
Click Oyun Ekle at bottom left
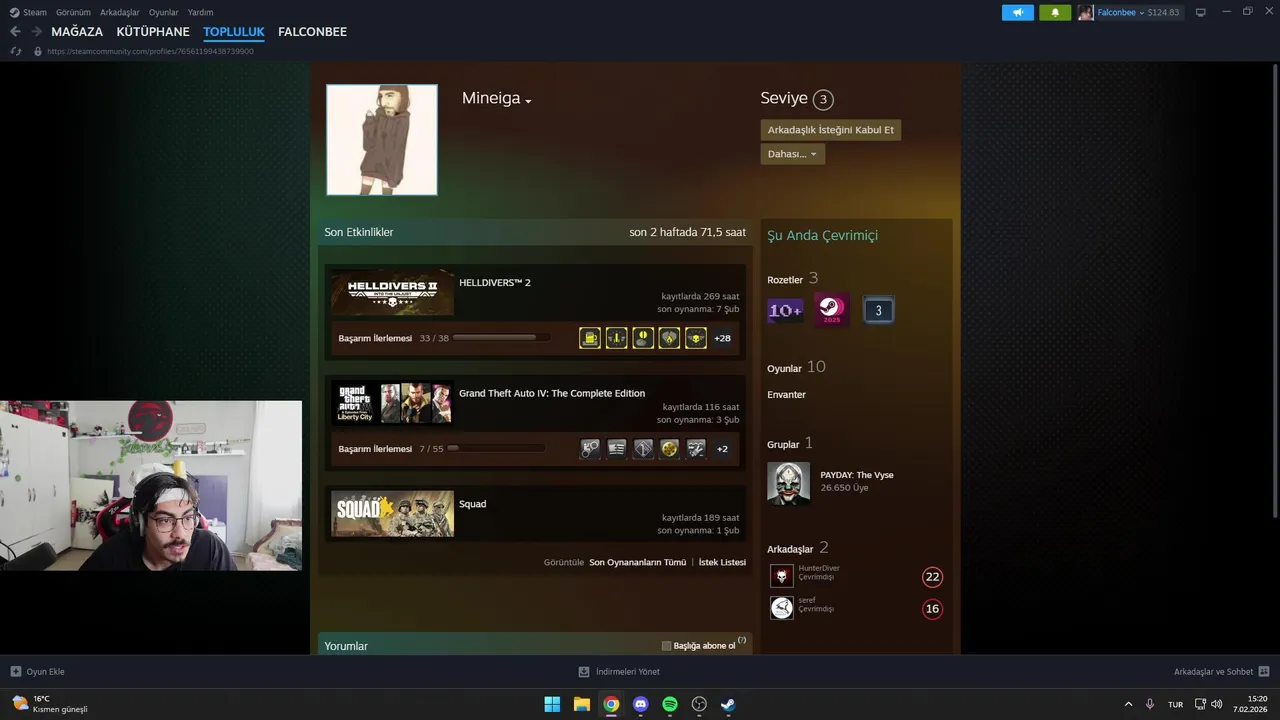tap(37, 672)
